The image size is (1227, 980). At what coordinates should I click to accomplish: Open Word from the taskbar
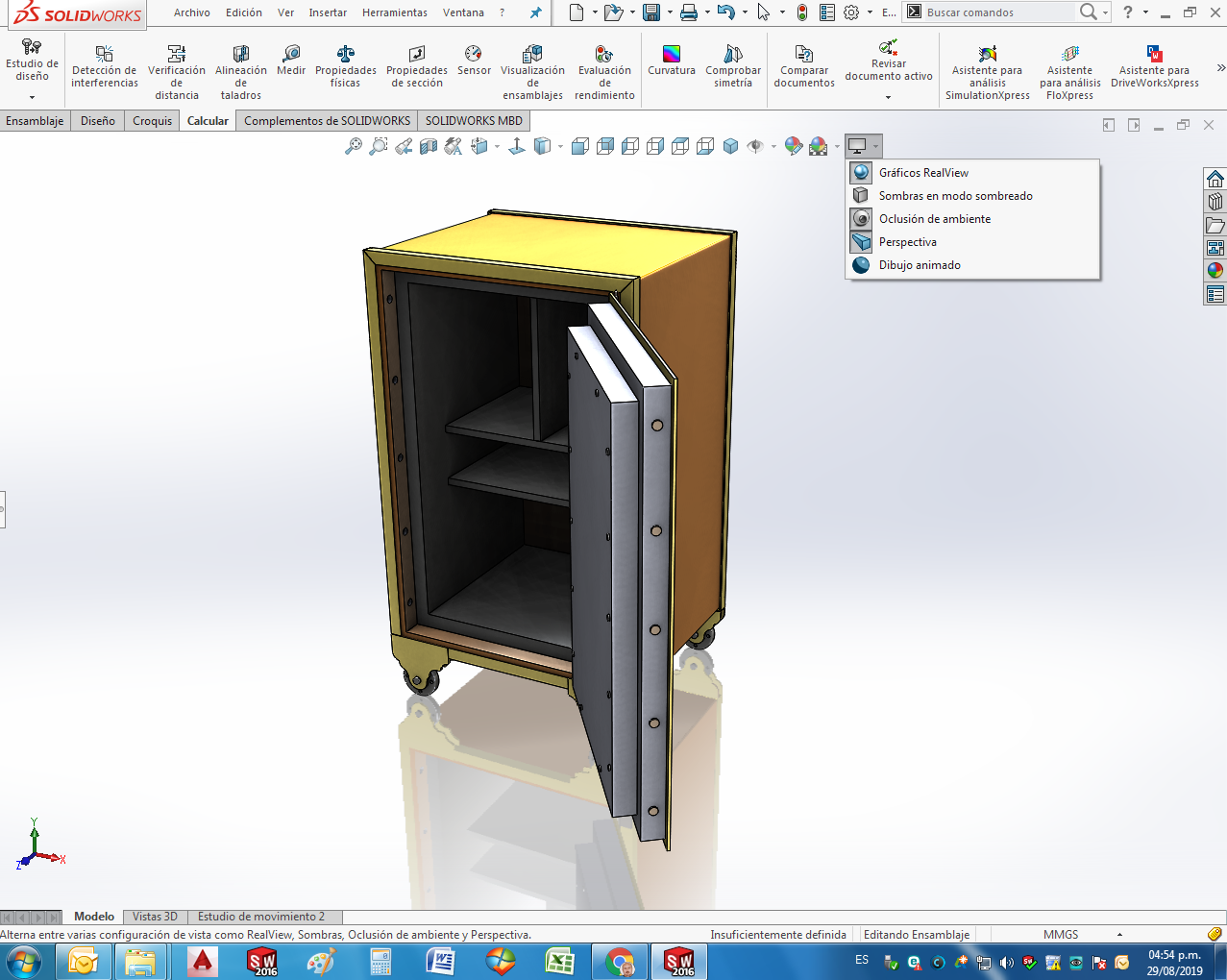[441, 962]
